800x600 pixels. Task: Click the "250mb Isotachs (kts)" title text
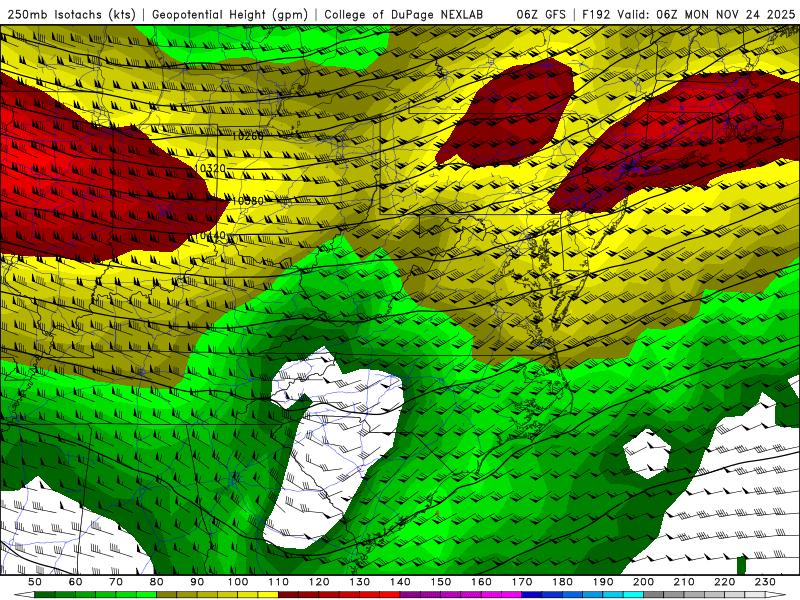point(71,15)
